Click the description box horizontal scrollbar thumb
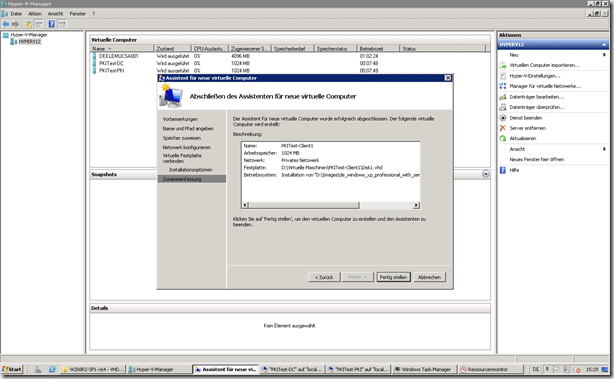 pyautogui.click(x=304, y=205)
